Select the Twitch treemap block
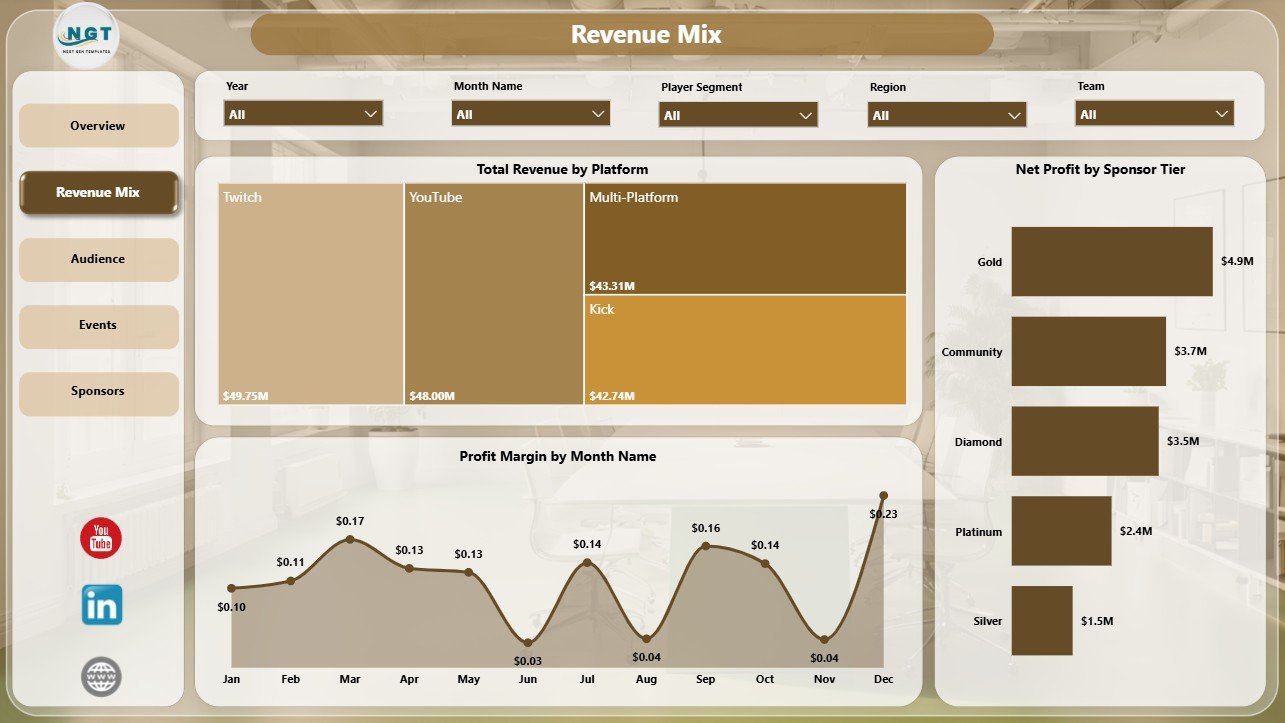The height and width of the screenshot is (723, 1285). [311, 294]
